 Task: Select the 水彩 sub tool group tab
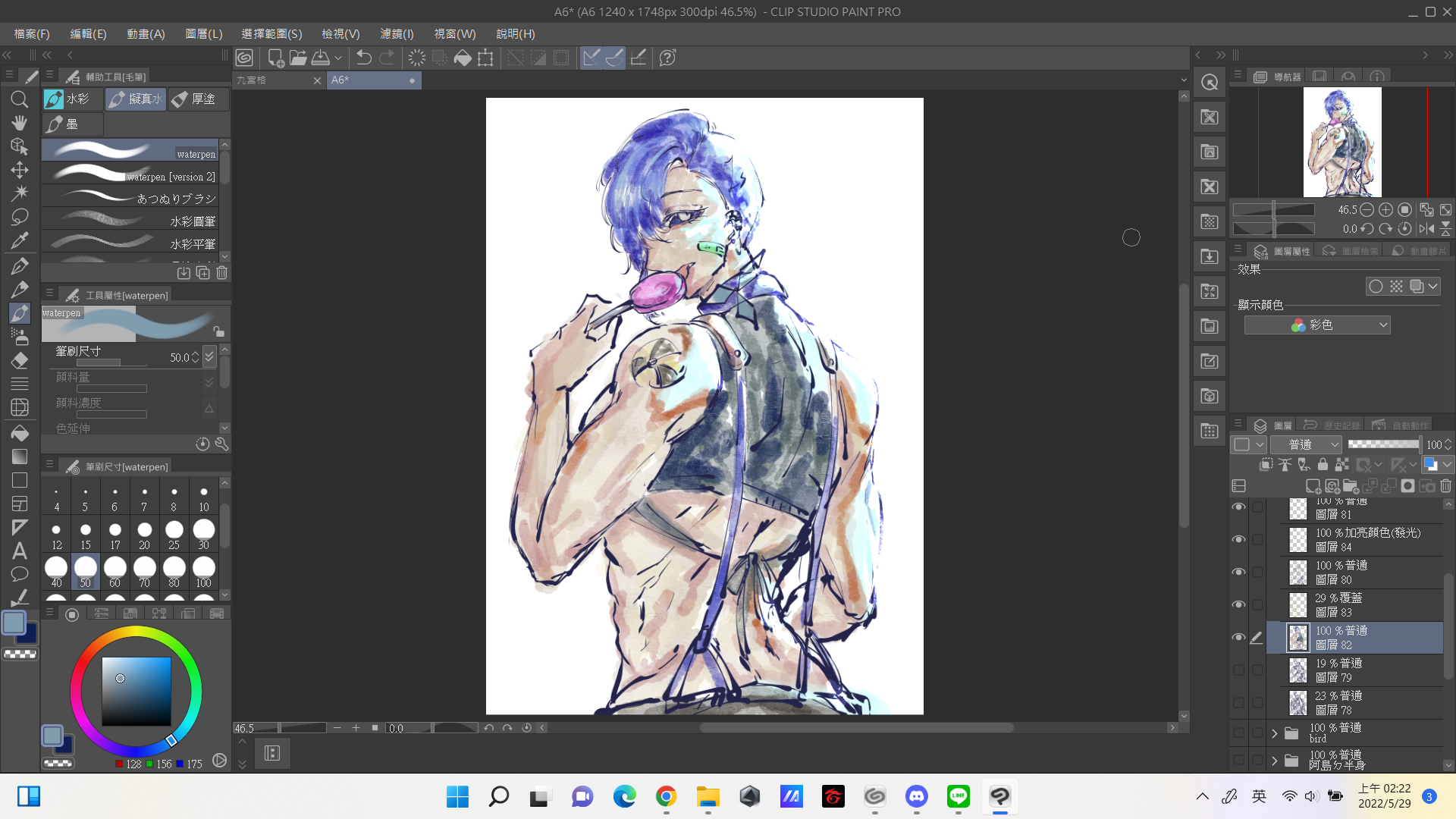tap(72, 99)
